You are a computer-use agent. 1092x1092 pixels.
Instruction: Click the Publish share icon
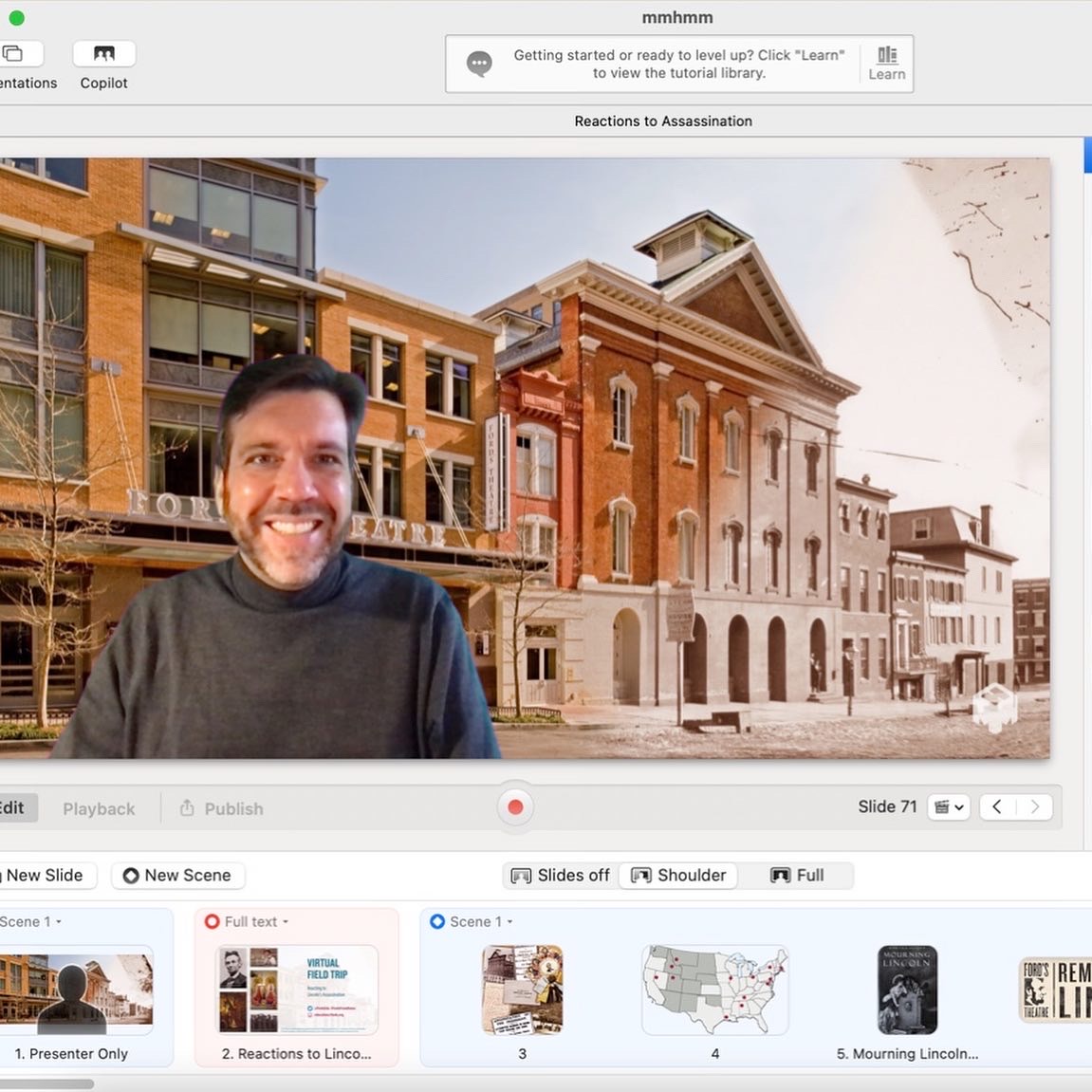(x=187, y=808)
